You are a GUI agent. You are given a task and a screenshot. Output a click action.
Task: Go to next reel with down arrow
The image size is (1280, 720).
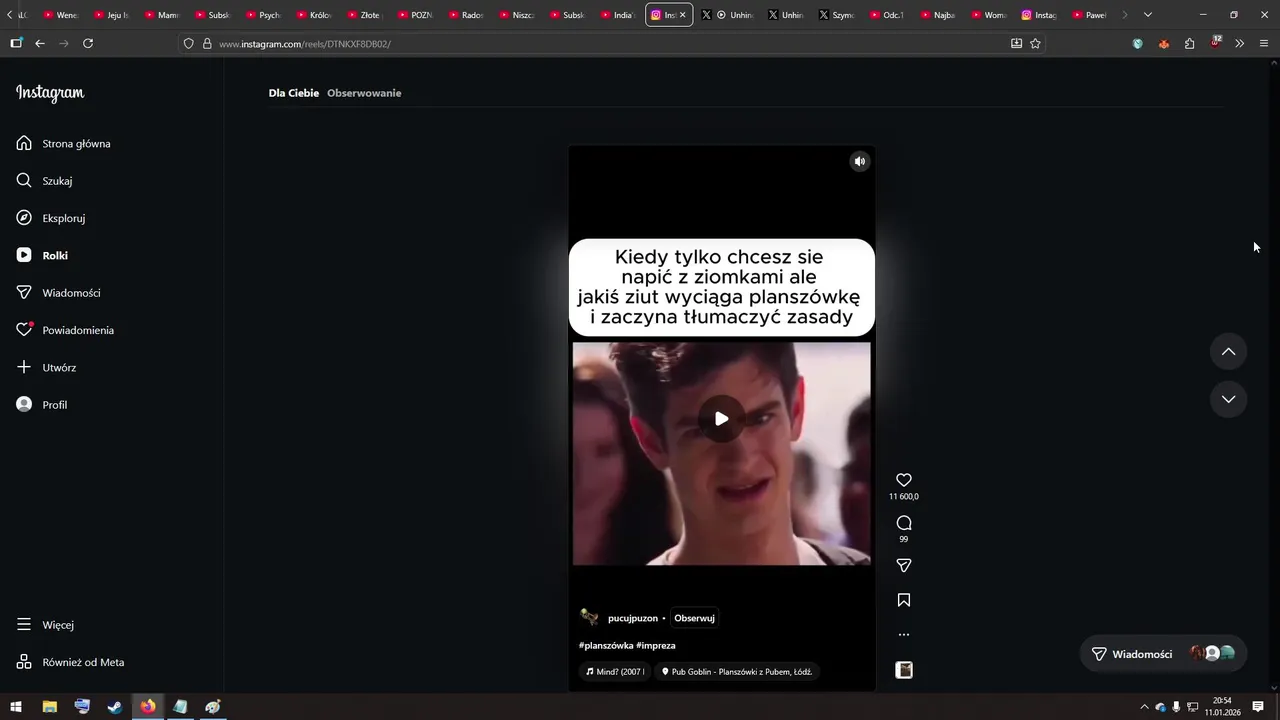[x=1228, y=399]
